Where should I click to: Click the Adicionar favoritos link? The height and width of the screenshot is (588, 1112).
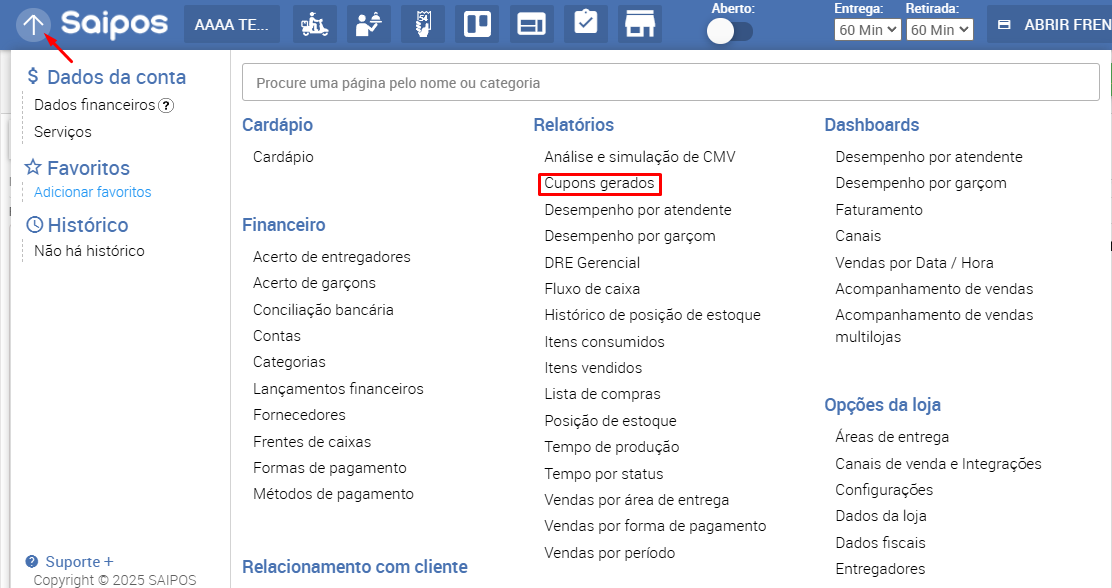(93, 192)
